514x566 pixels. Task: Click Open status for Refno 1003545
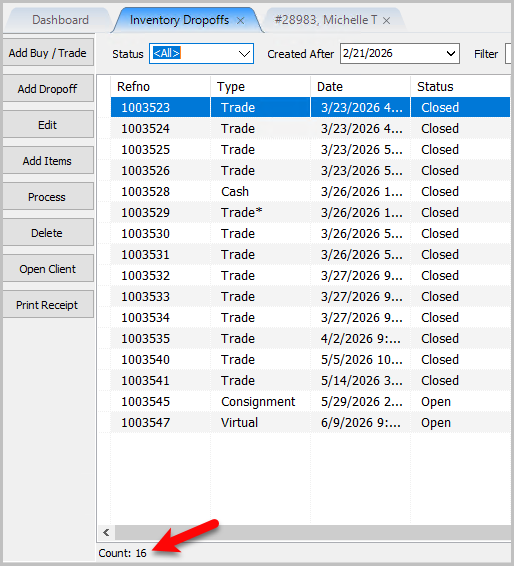[x=461, y=401]
